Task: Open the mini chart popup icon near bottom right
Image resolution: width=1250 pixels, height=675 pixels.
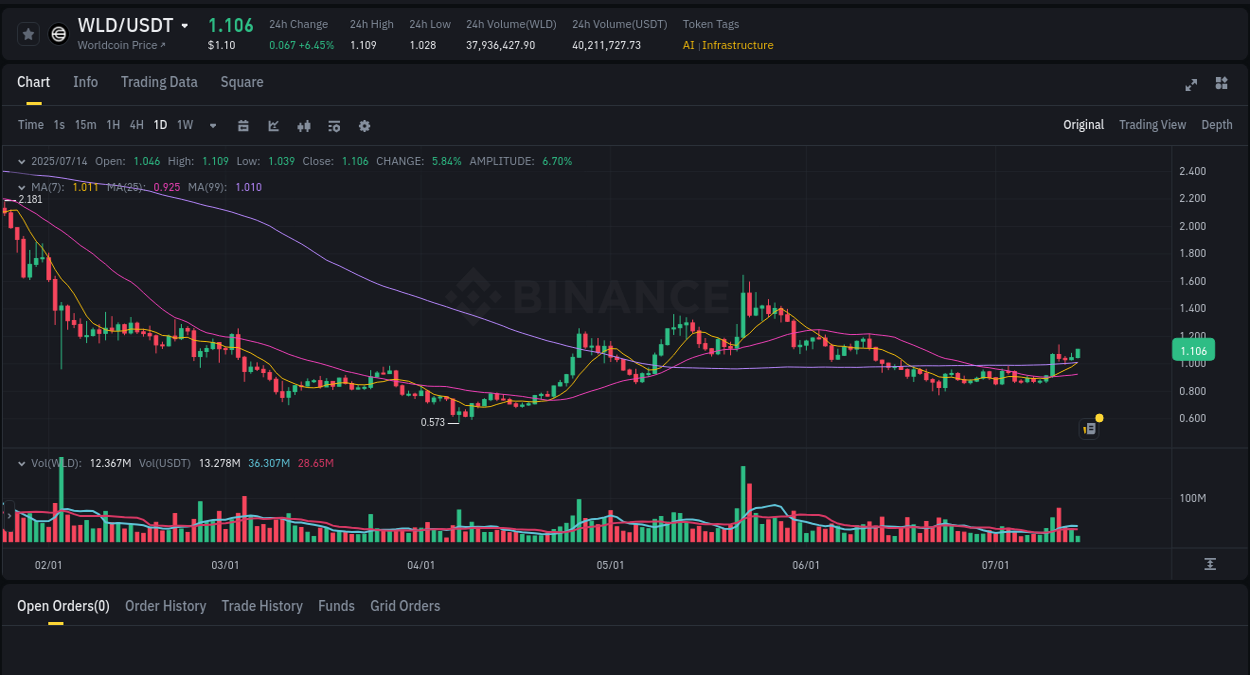Action: pos(1089,428)
